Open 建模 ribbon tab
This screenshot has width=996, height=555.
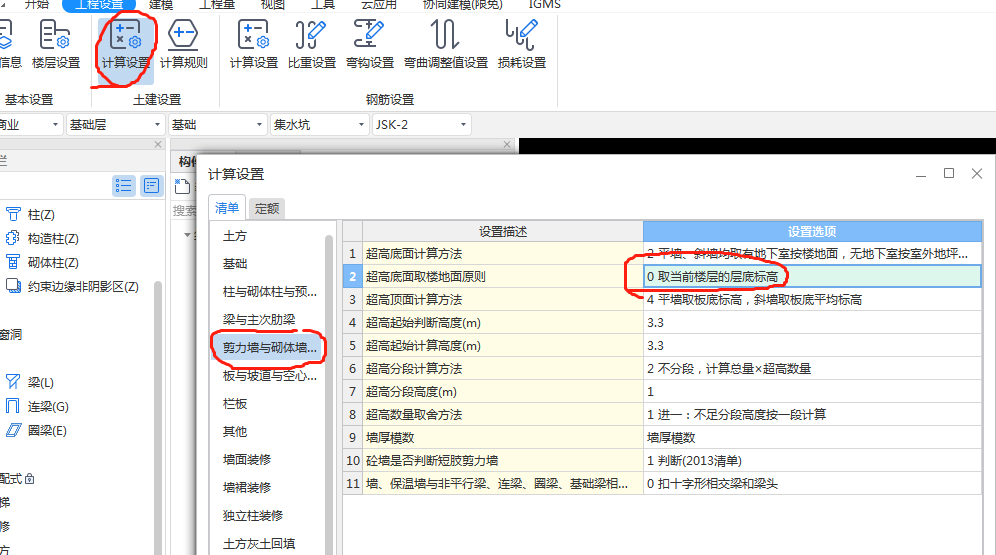click(x=161, y=5)
